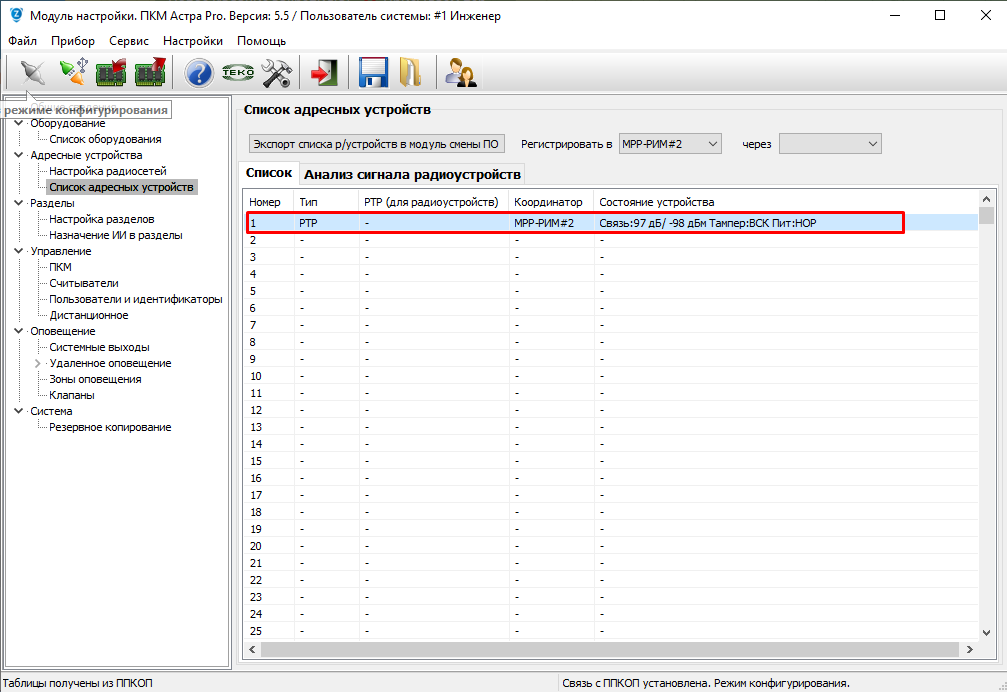This screenshot has height=692, width=1007.
Task: Open help with the blue question mark icon
Action: click(x=199, y=73)
